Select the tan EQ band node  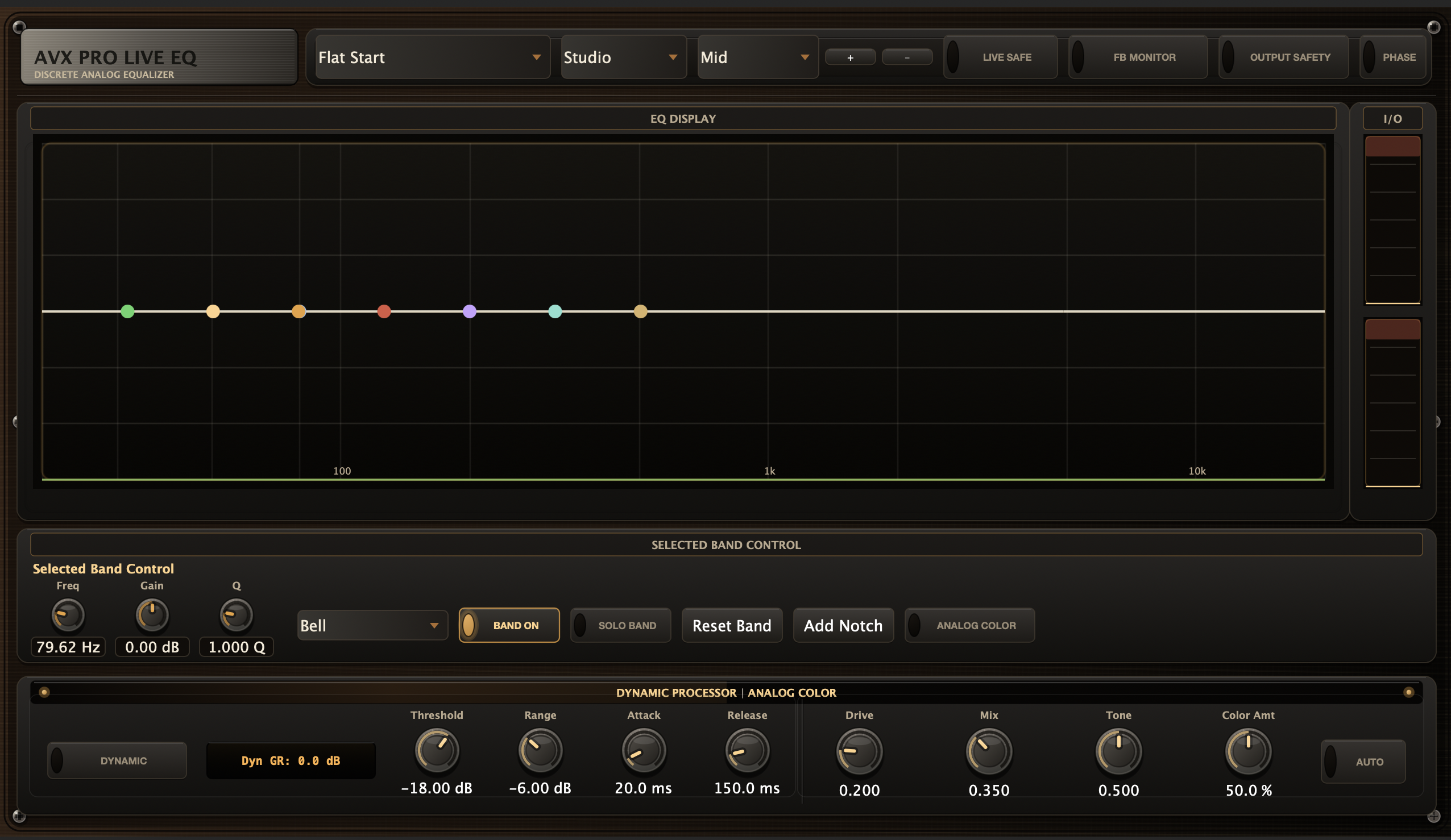641,311
